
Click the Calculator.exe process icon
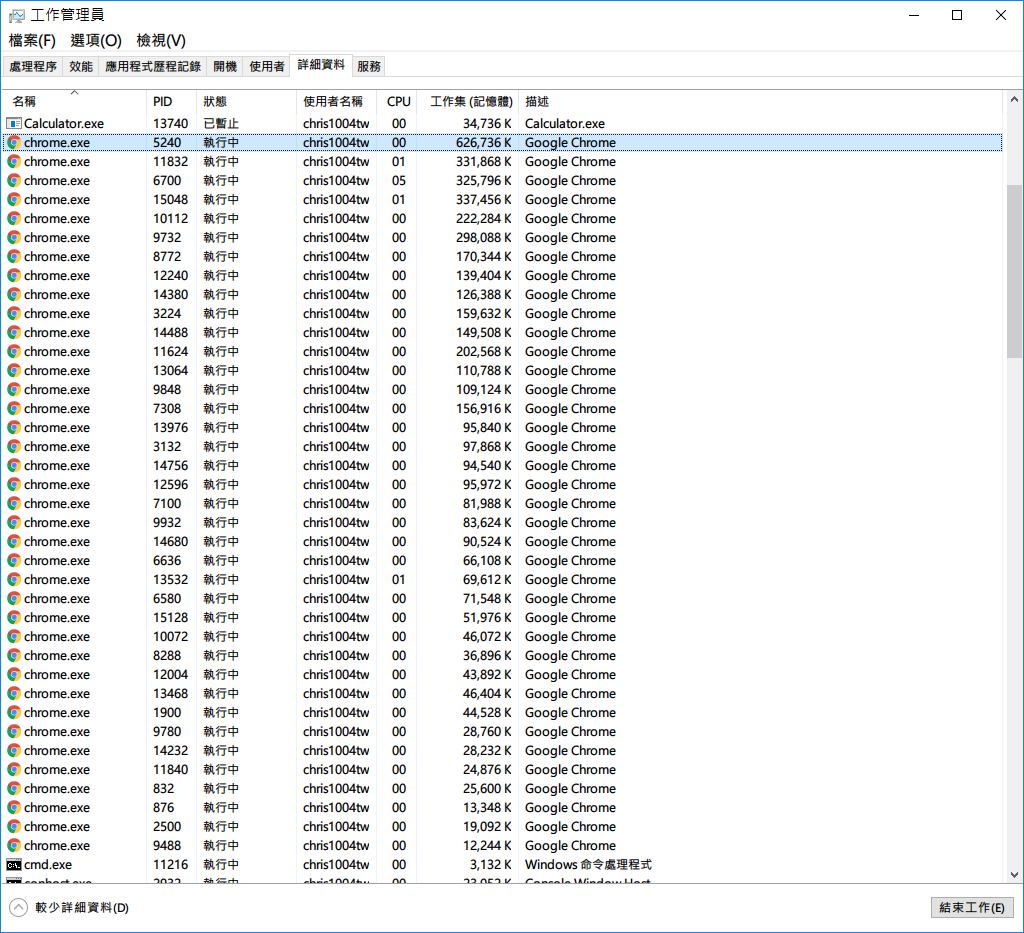point(14,123)
